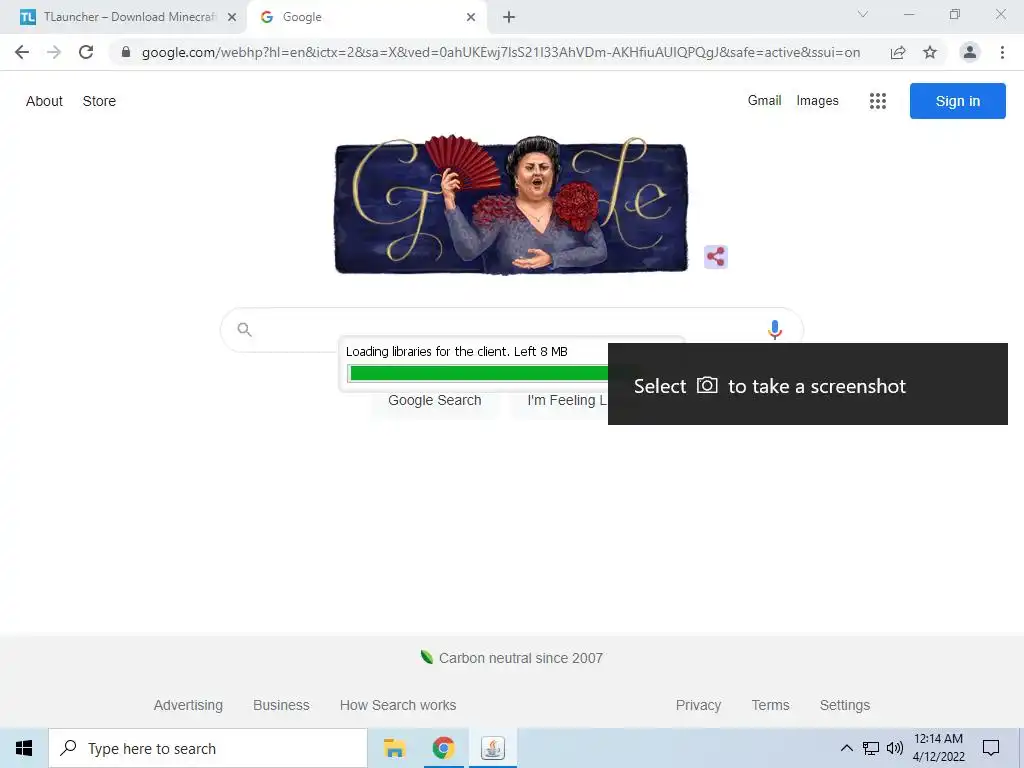
Task: Open Google Images
Action: click(817, 101)
